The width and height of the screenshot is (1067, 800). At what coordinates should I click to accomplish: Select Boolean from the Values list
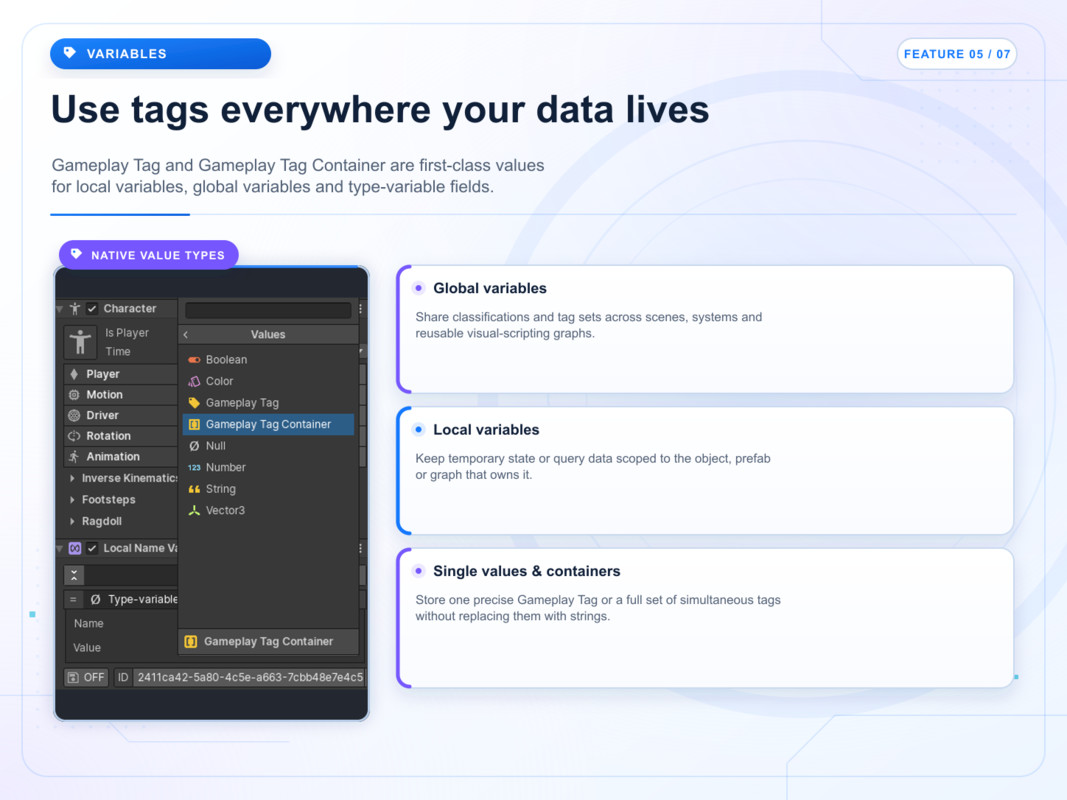coord(268,360)
